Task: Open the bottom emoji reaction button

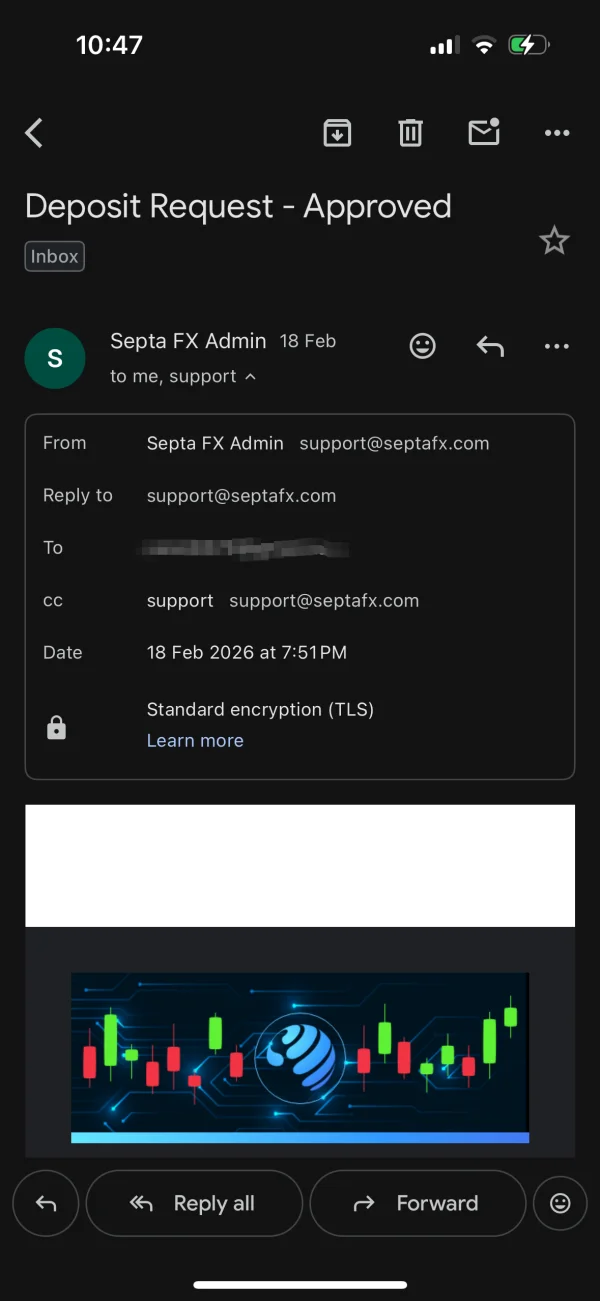Action: (560, 1204)
